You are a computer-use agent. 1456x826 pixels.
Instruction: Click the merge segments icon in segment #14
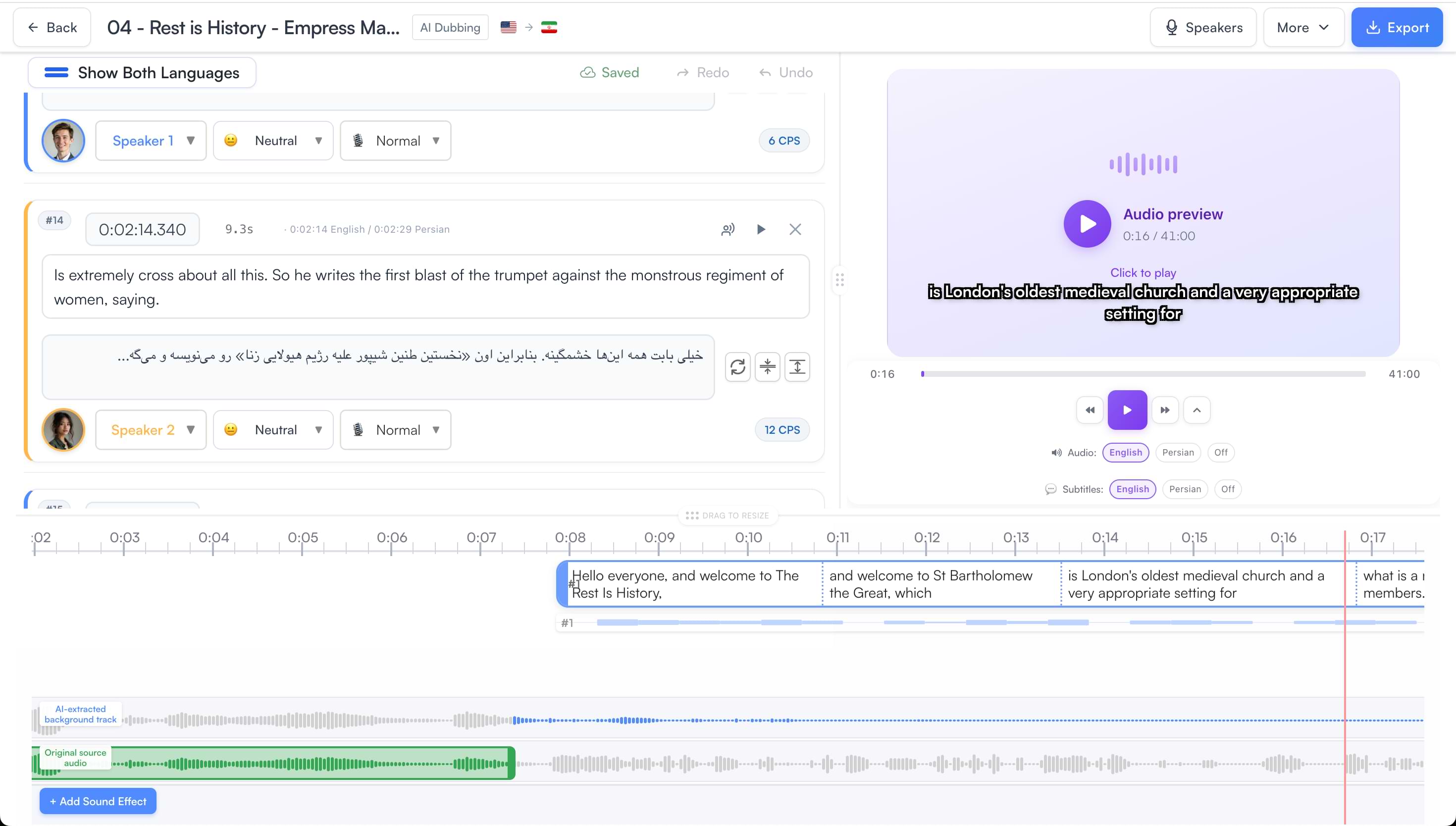768,366
